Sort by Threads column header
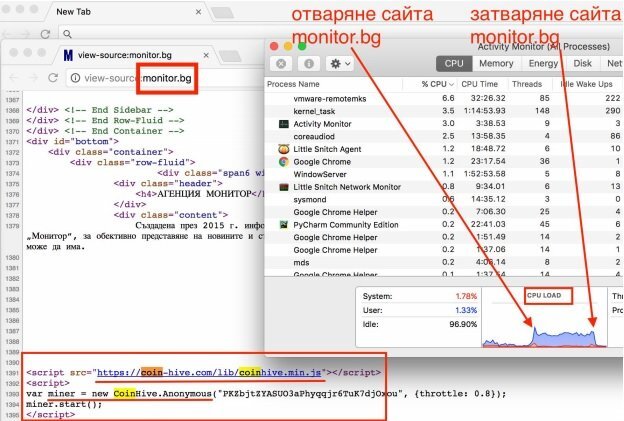This screenshot has height=421, width=624. coord(527,84)
